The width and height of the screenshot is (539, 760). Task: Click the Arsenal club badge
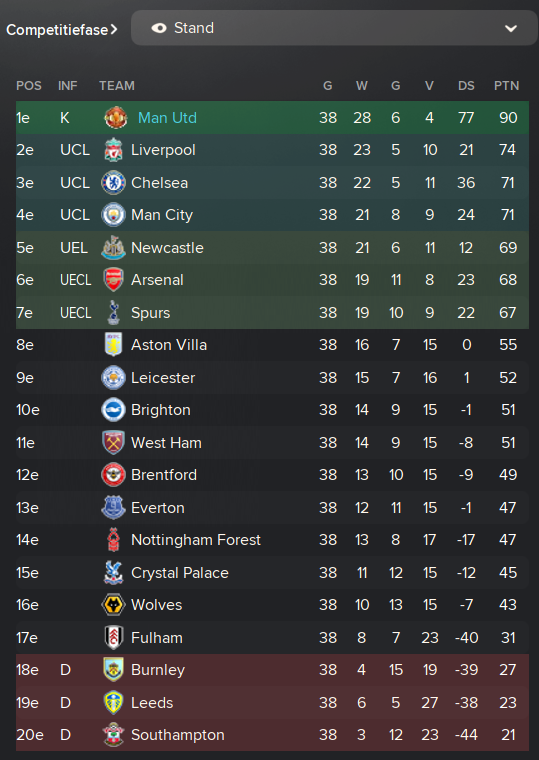click(113, 280)
